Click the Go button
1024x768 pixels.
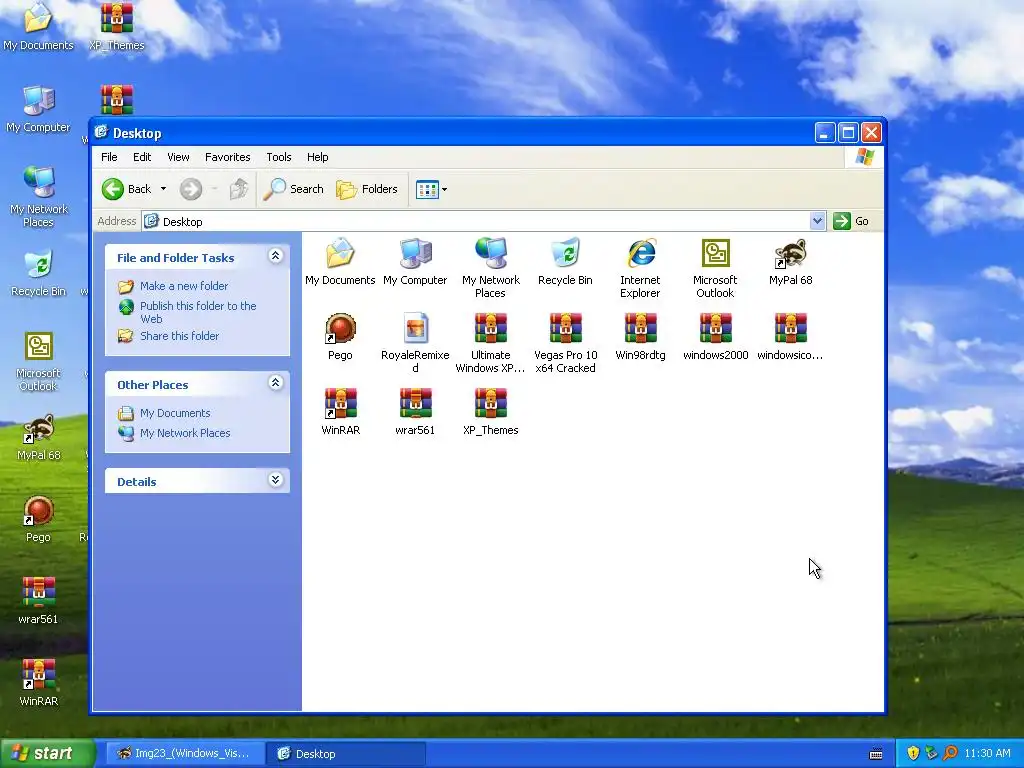tap(851, 221)
